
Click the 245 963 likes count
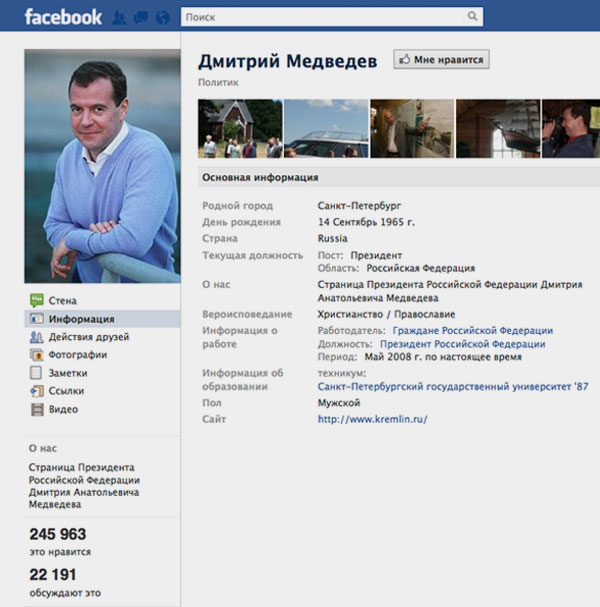[x=58, y=534]
